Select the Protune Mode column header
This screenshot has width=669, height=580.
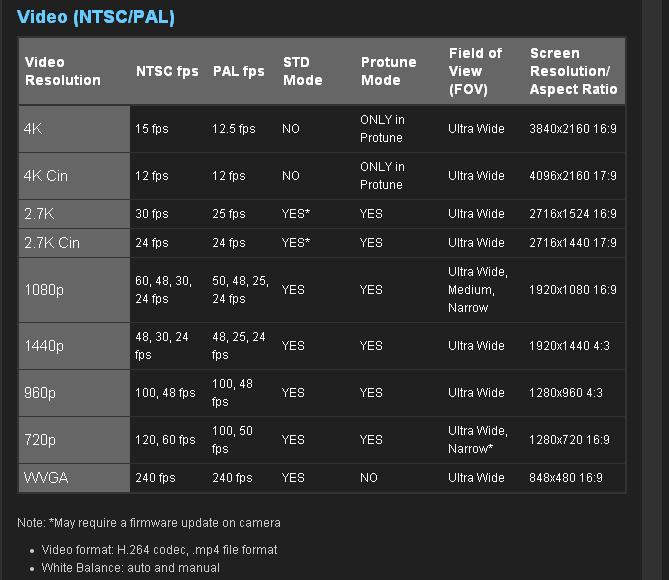(x=388, y=71)
